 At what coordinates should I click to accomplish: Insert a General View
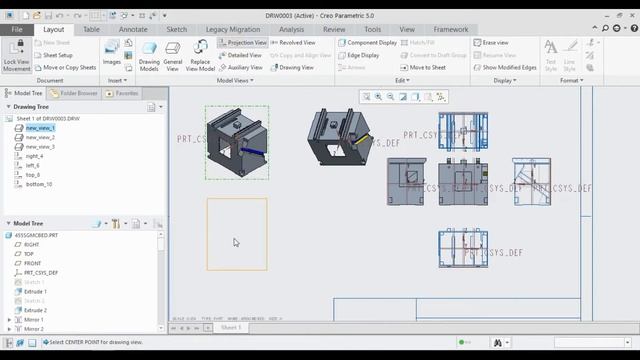[x=173, y=56]
